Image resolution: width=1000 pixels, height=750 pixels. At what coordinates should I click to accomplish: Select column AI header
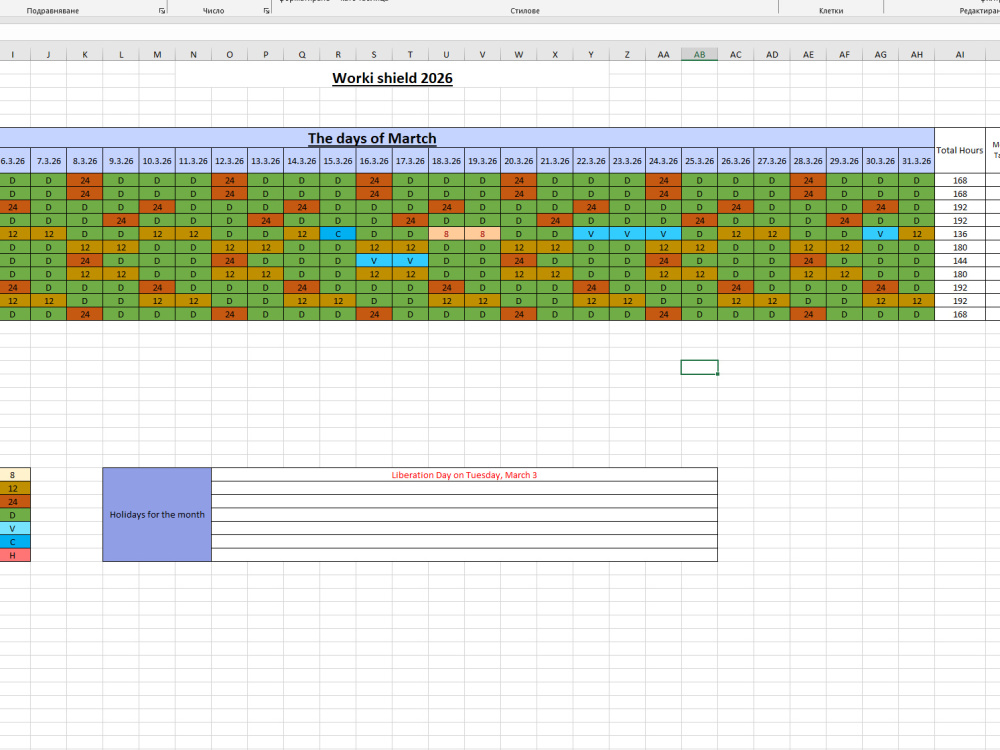(960, 55)
